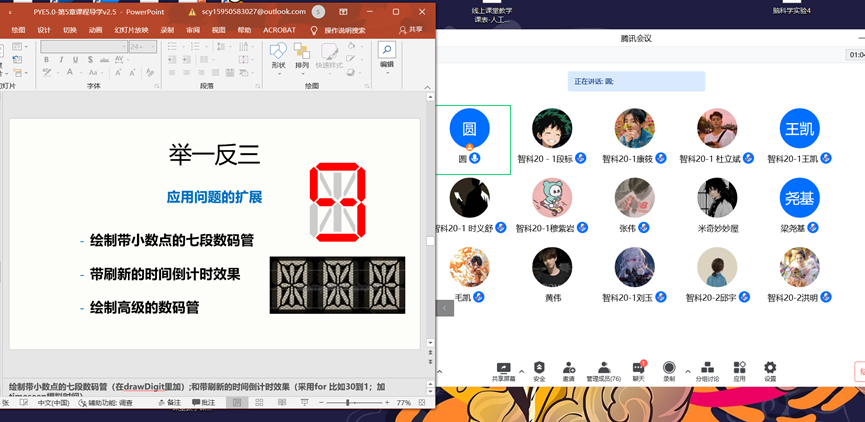The image size is (865, 422).
Task: Toggle the 备注 notes pane
Action: (170, 402)
